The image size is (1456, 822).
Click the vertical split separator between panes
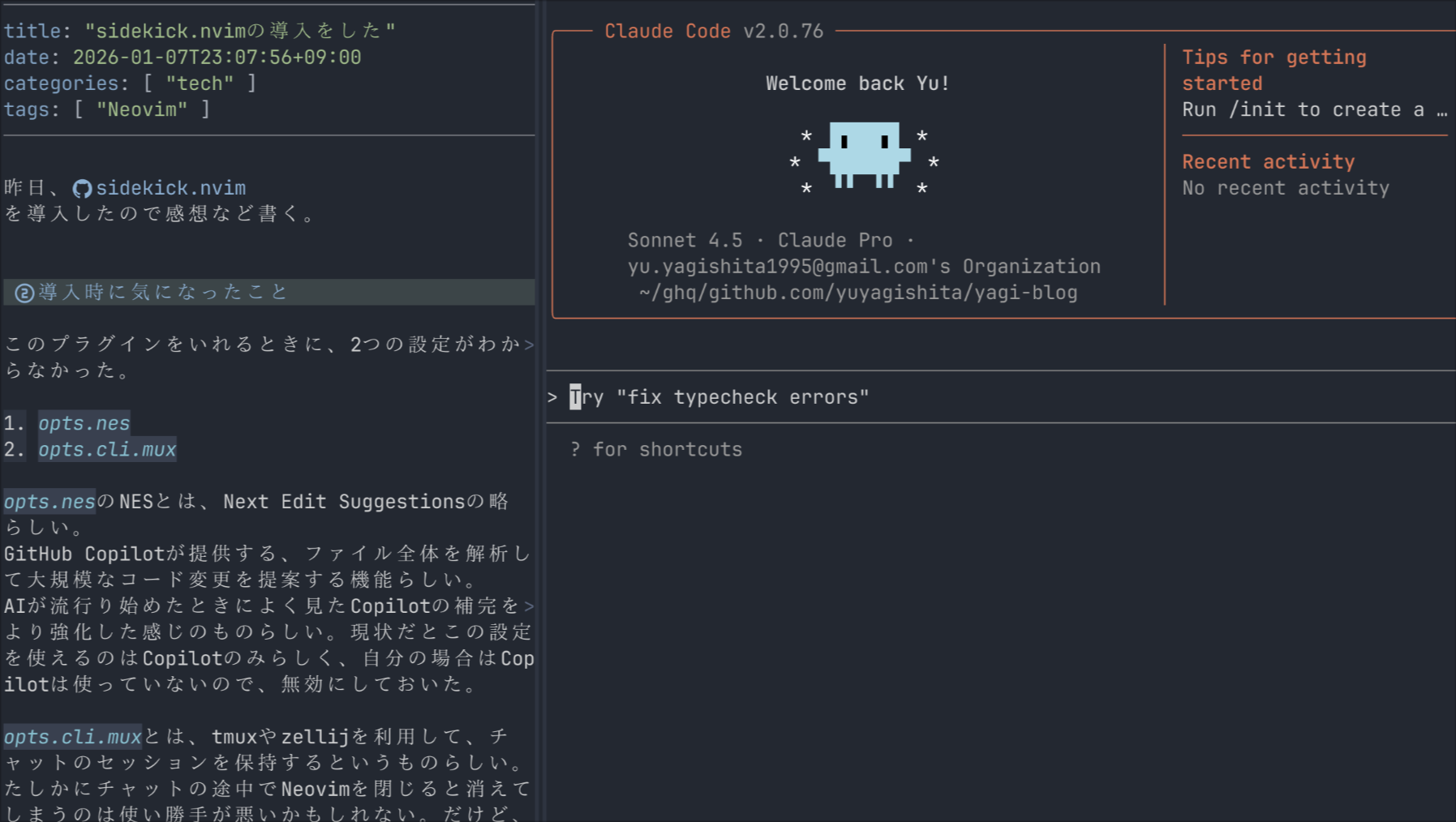(541, 405)
